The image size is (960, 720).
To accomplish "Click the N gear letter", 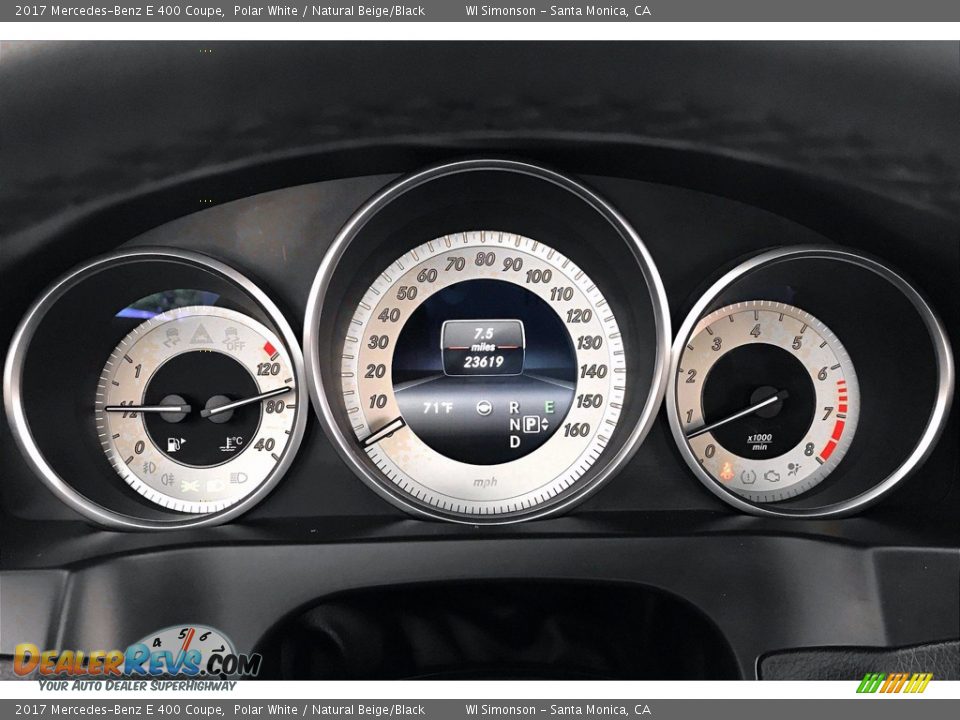I will click(x=514, y=424).
